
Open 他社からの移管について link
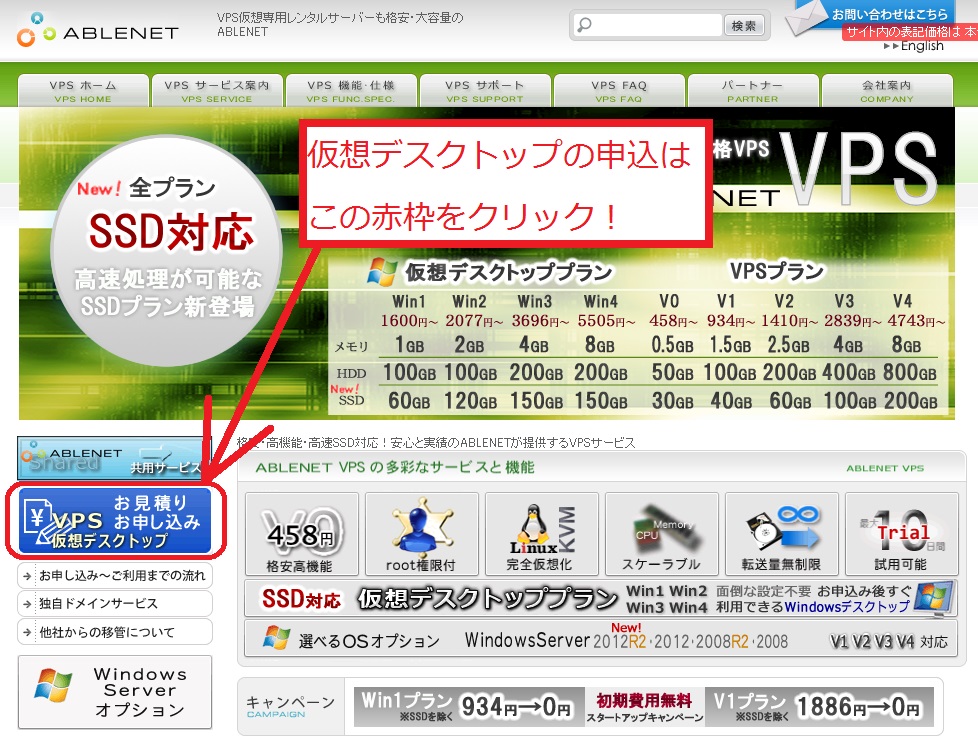(115, 632)
